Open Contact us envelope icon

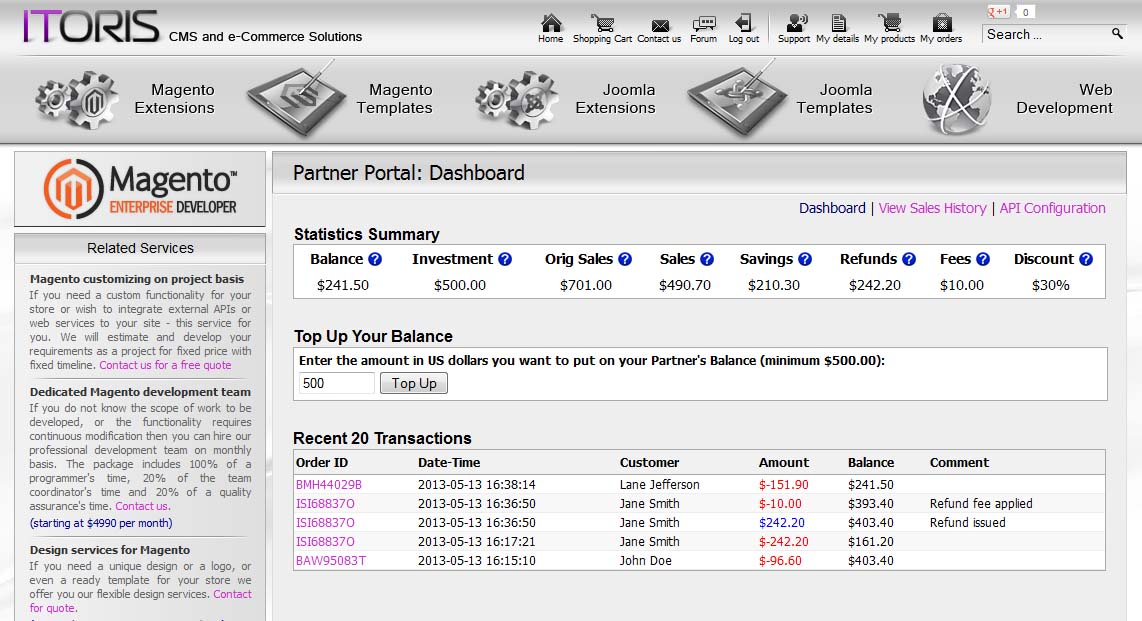click(x=660, y=25)
